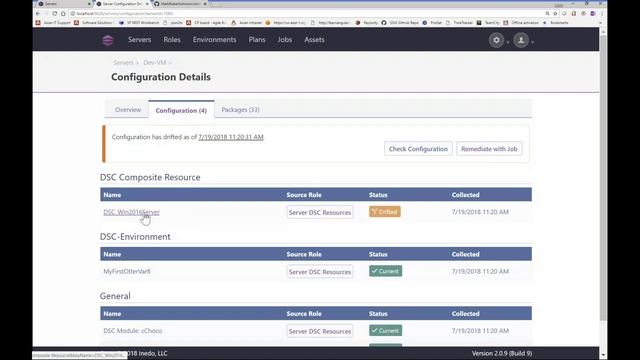640x360 pixels.
Task: Open the Bookmarks folder in bookmarks bar
Action: (556, 23)
